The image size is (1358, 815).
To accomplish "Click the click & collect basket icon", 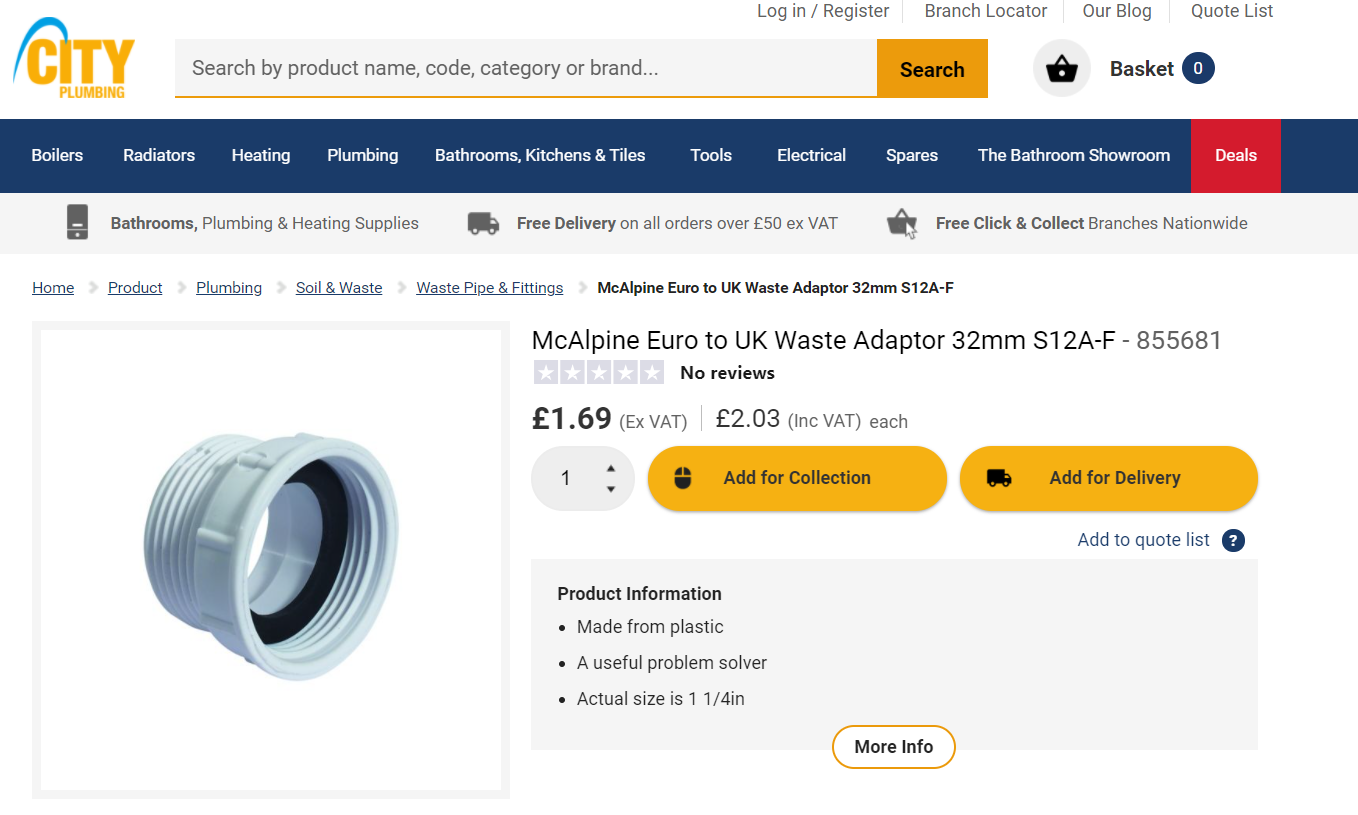I will tap(902, 223).
